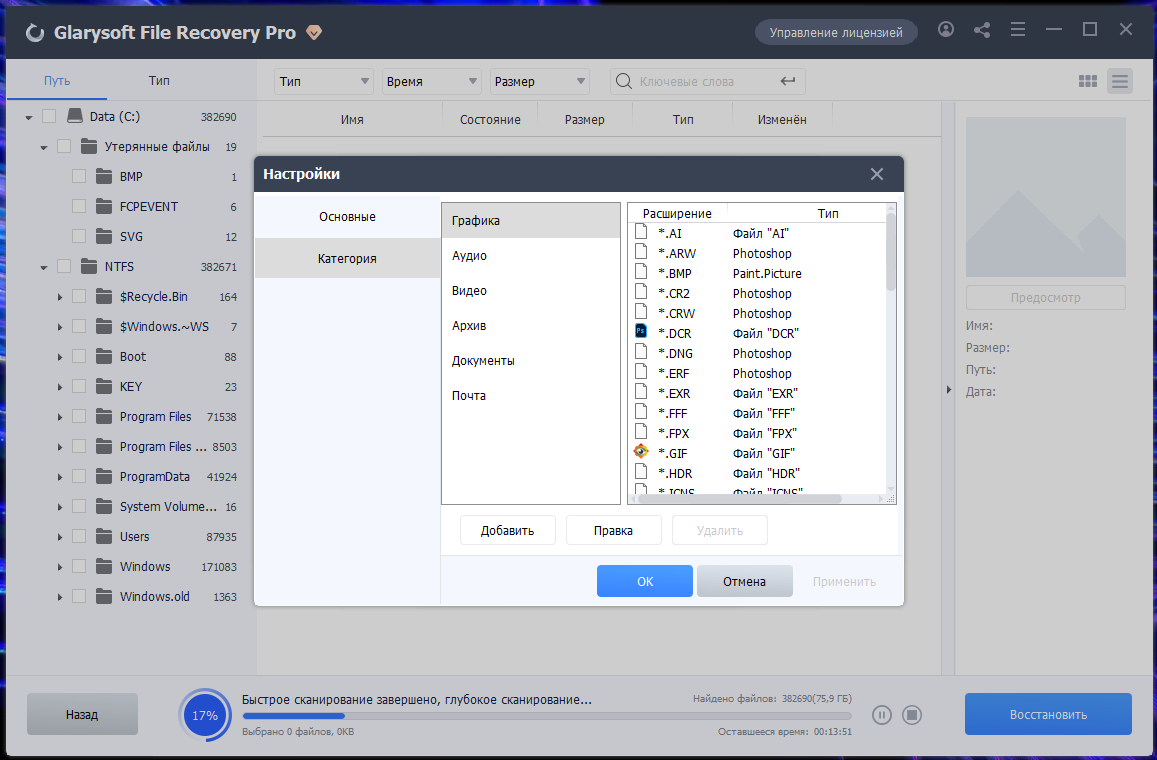Check the FCPEVENT folder checkbox
This screenshot has width=1157, height=760.
(79, 207)
